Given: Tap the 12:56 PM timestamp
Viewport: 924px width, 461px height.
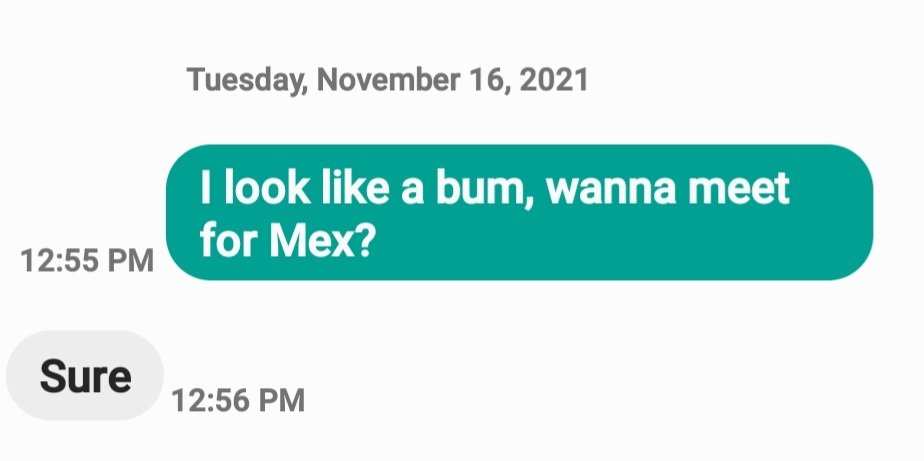Looking at the screenshot, I should click(238, 400).
